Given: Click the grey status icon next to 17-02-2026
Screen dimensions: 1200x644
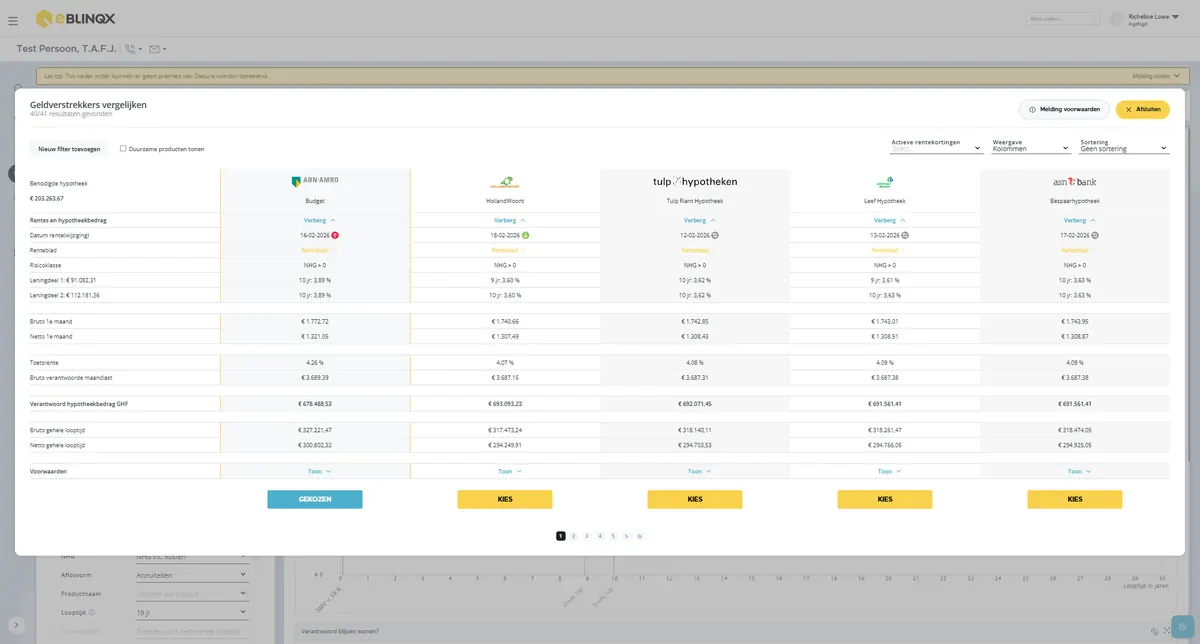Looking at the screenshot, I should 1095,235.
